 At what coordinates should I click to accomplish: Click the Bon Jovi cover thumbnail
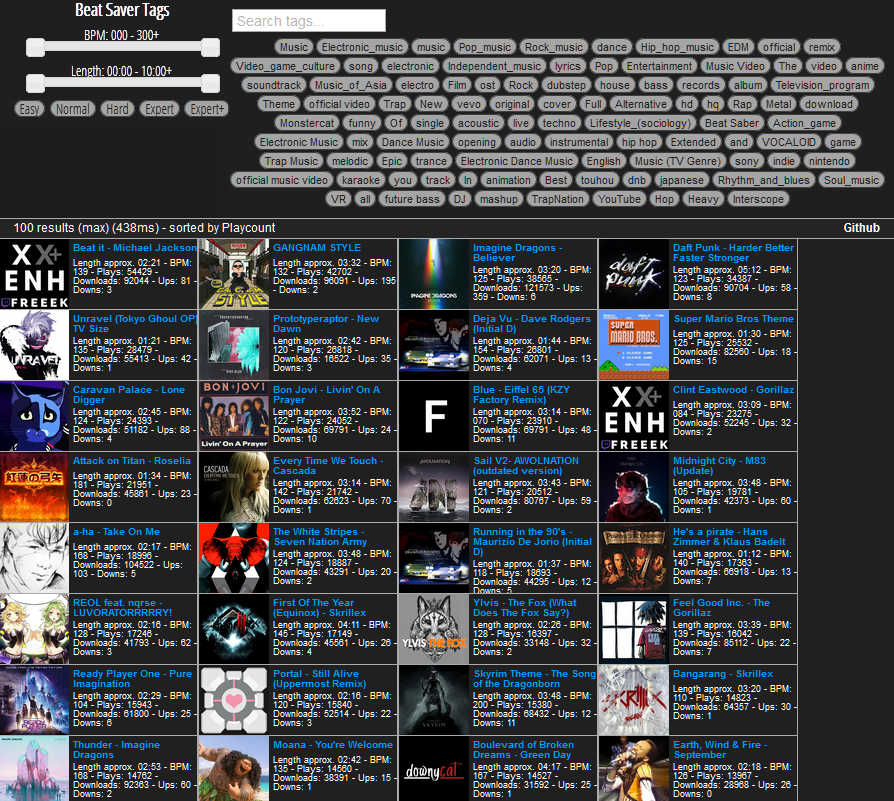[x=234, y=416]
